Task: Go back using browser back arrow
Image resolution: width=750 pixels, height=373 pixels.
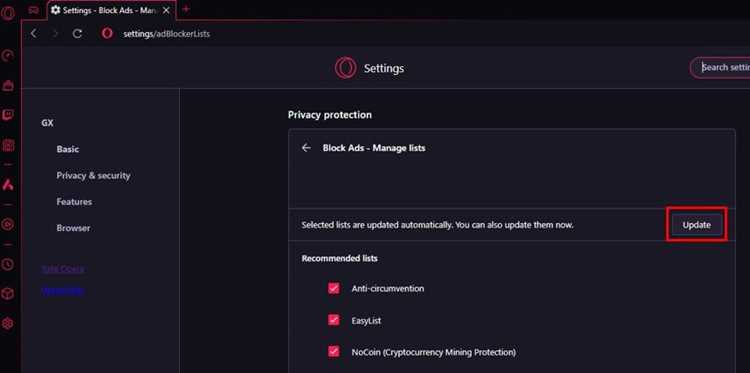Action: (33, 33)
